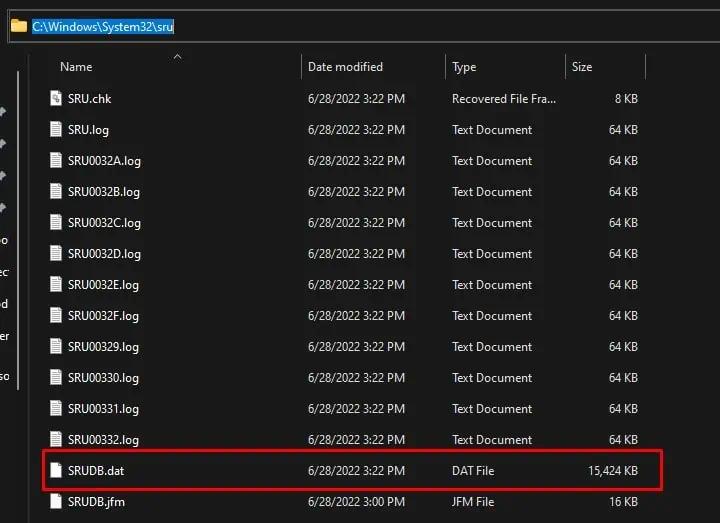Click the JFM File type of SRUDB.jfm
Screen dimensions: 720x523
point(473,502)
